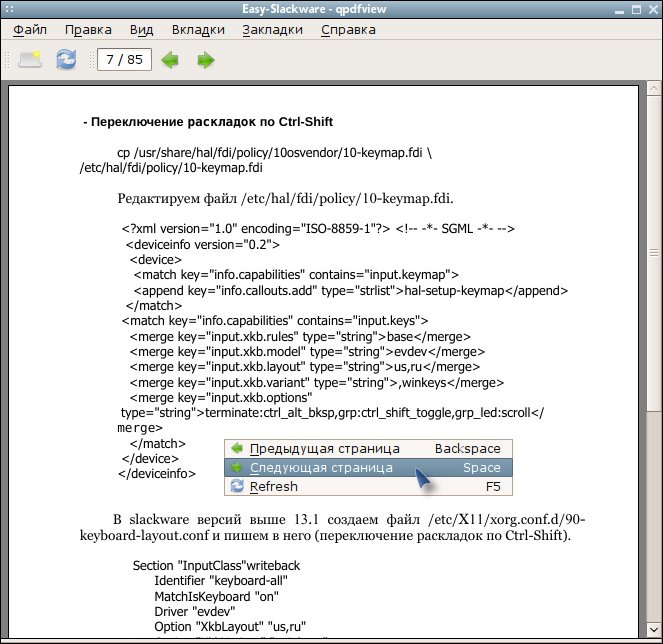Click the line Section "InputClass"writeback
663x644 pixels.
[x=216, y=566]
